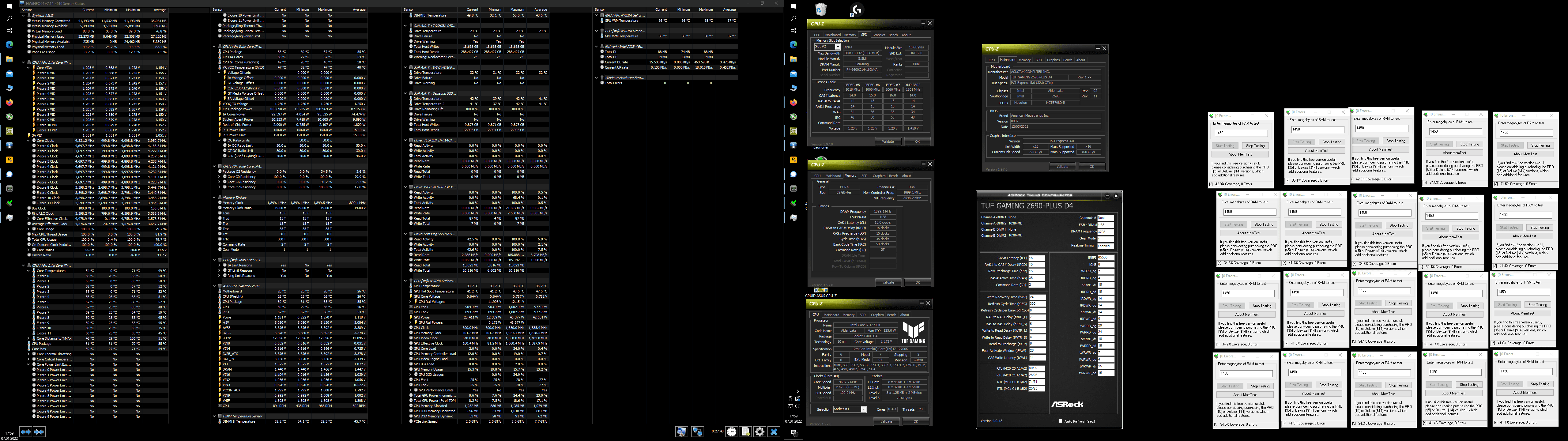
Task: Open Bench tab in CPU-Z Mainboard window
Action: 1068,60
